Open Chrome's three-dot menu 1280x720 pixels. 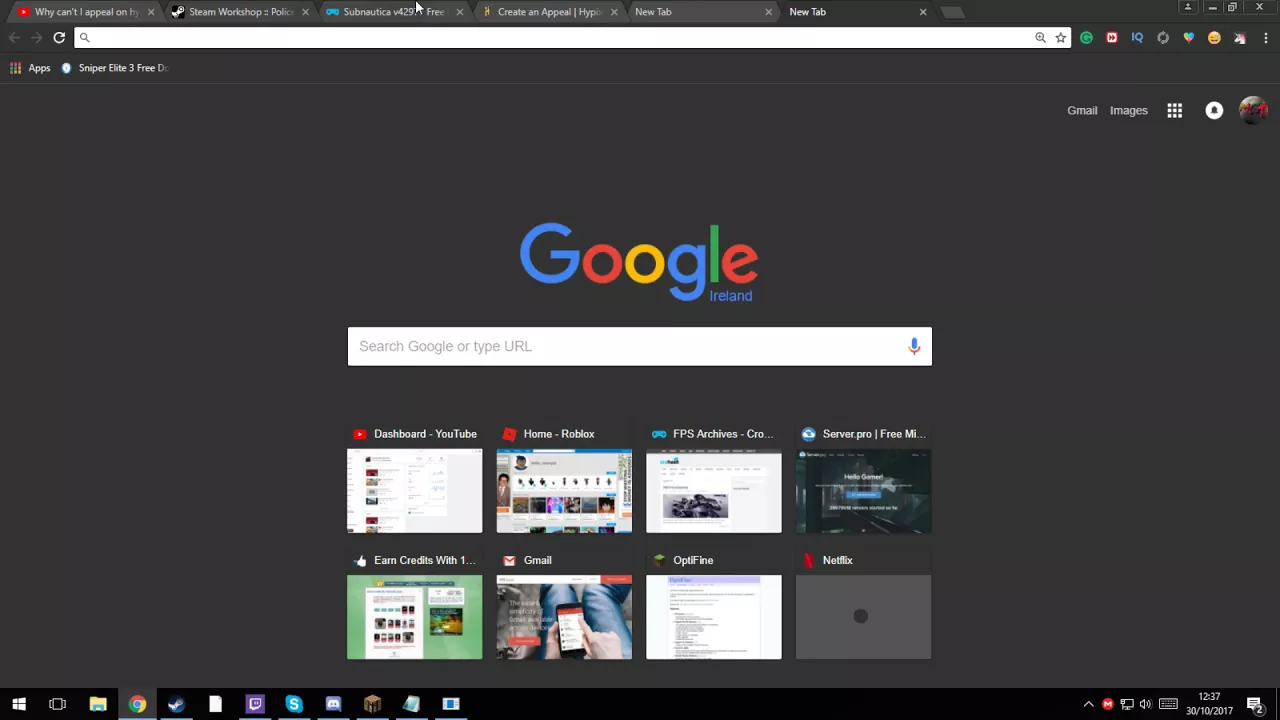pos(1265,38)
